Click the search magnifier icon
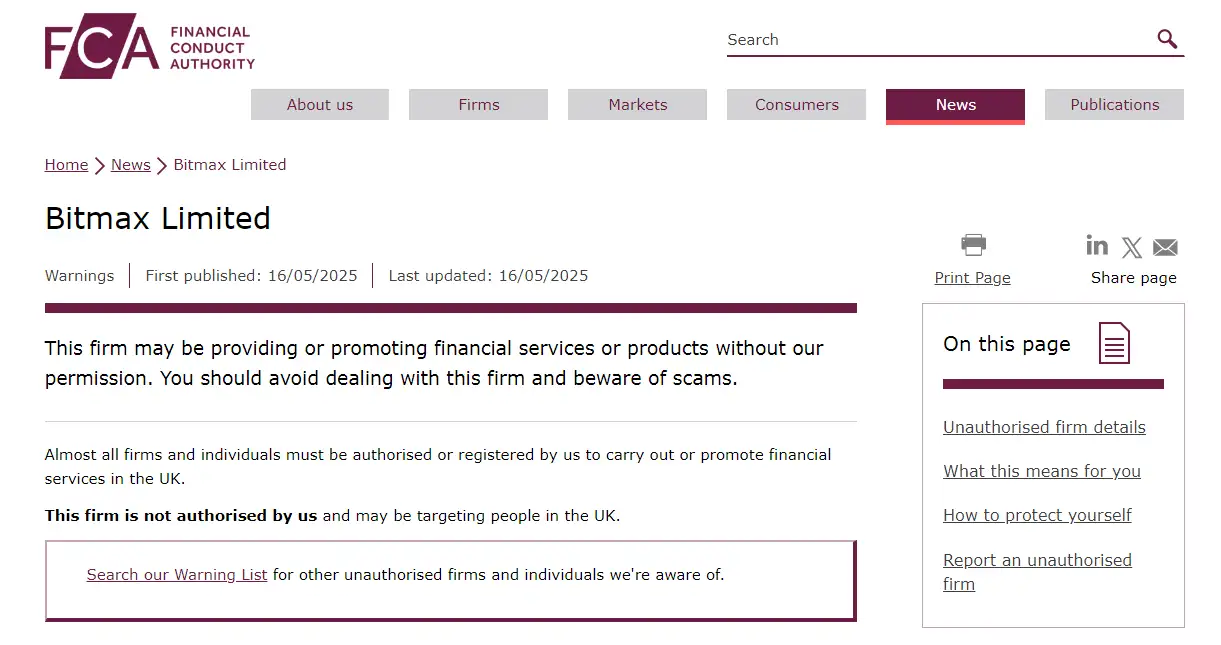 pyautogui.click(x=1167, y=39)
